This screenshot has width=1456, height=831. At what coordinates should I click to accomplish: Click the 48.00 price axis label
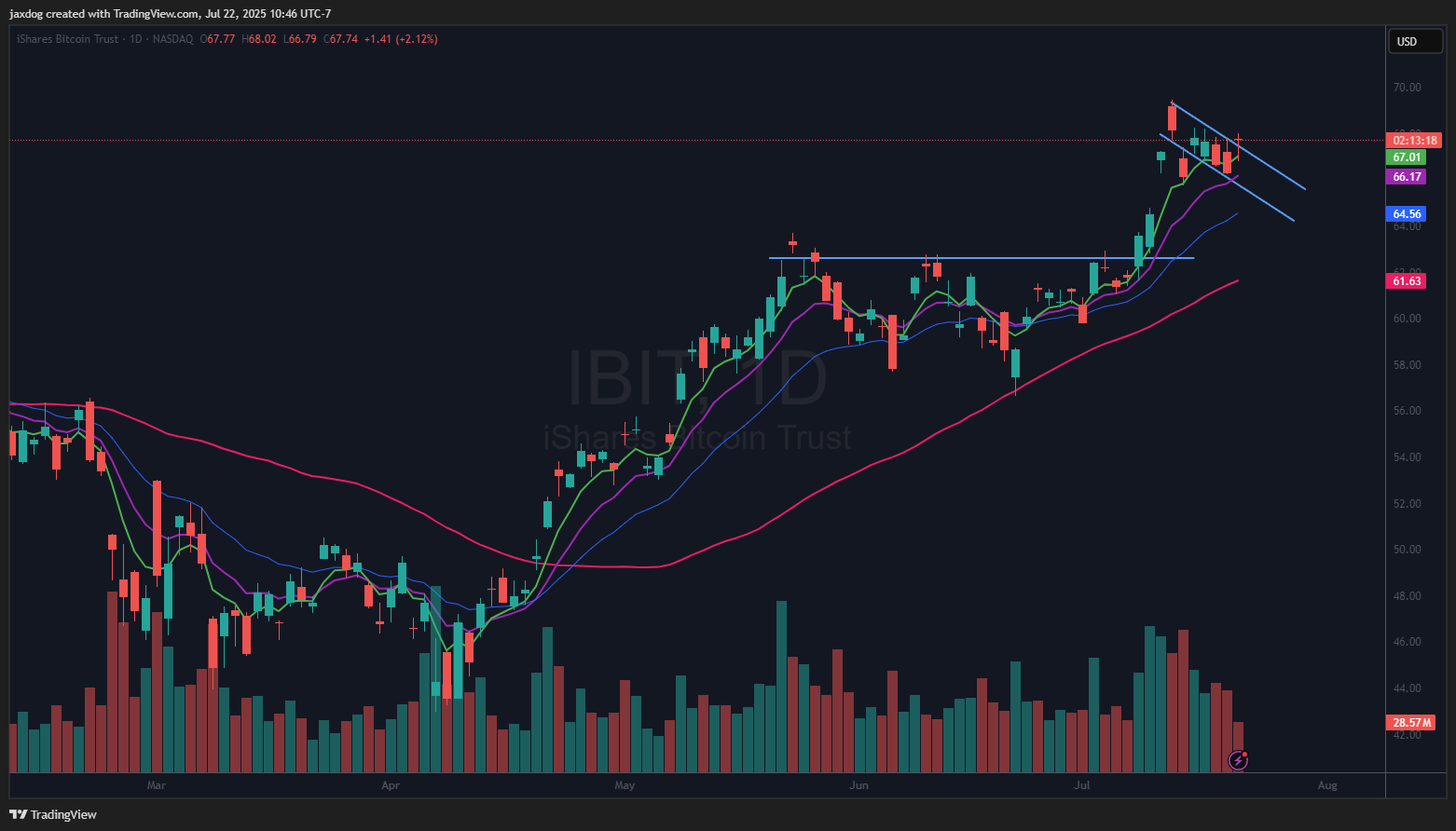pyautogui.click(x=1407, y=596)
